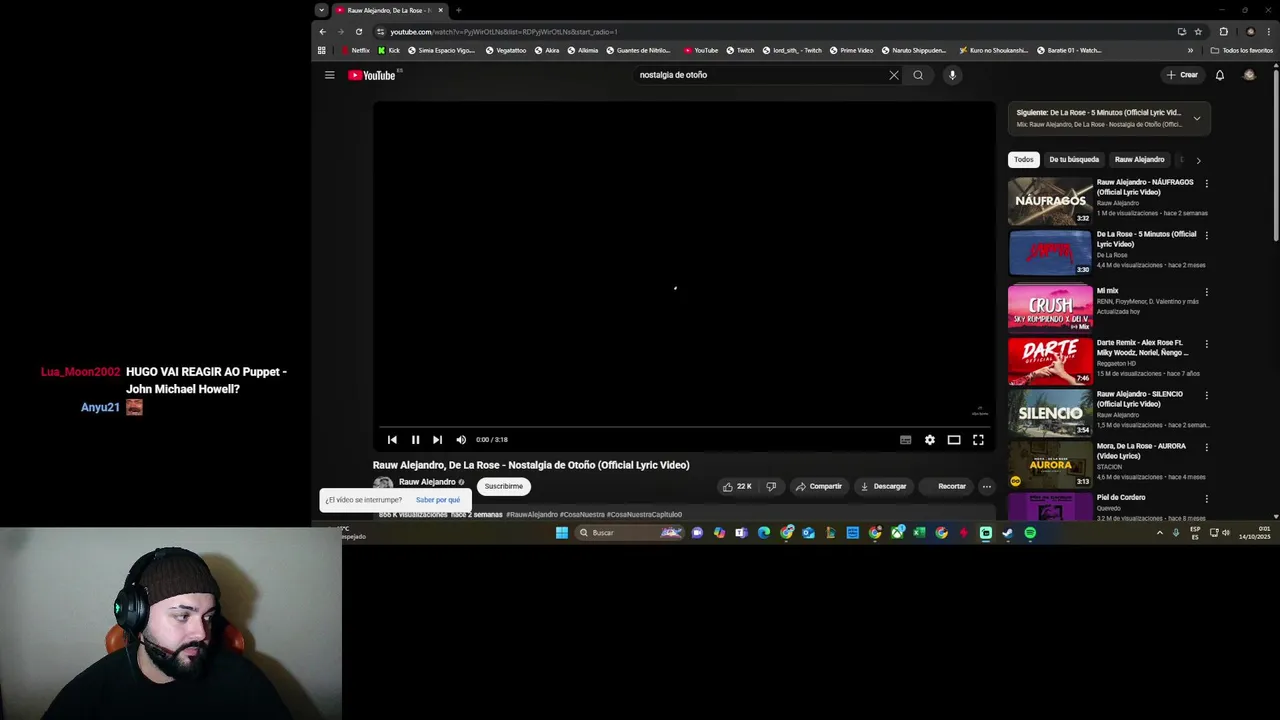Enter fullscreen mode
The image size is (1280, 720).
[978, 440]
